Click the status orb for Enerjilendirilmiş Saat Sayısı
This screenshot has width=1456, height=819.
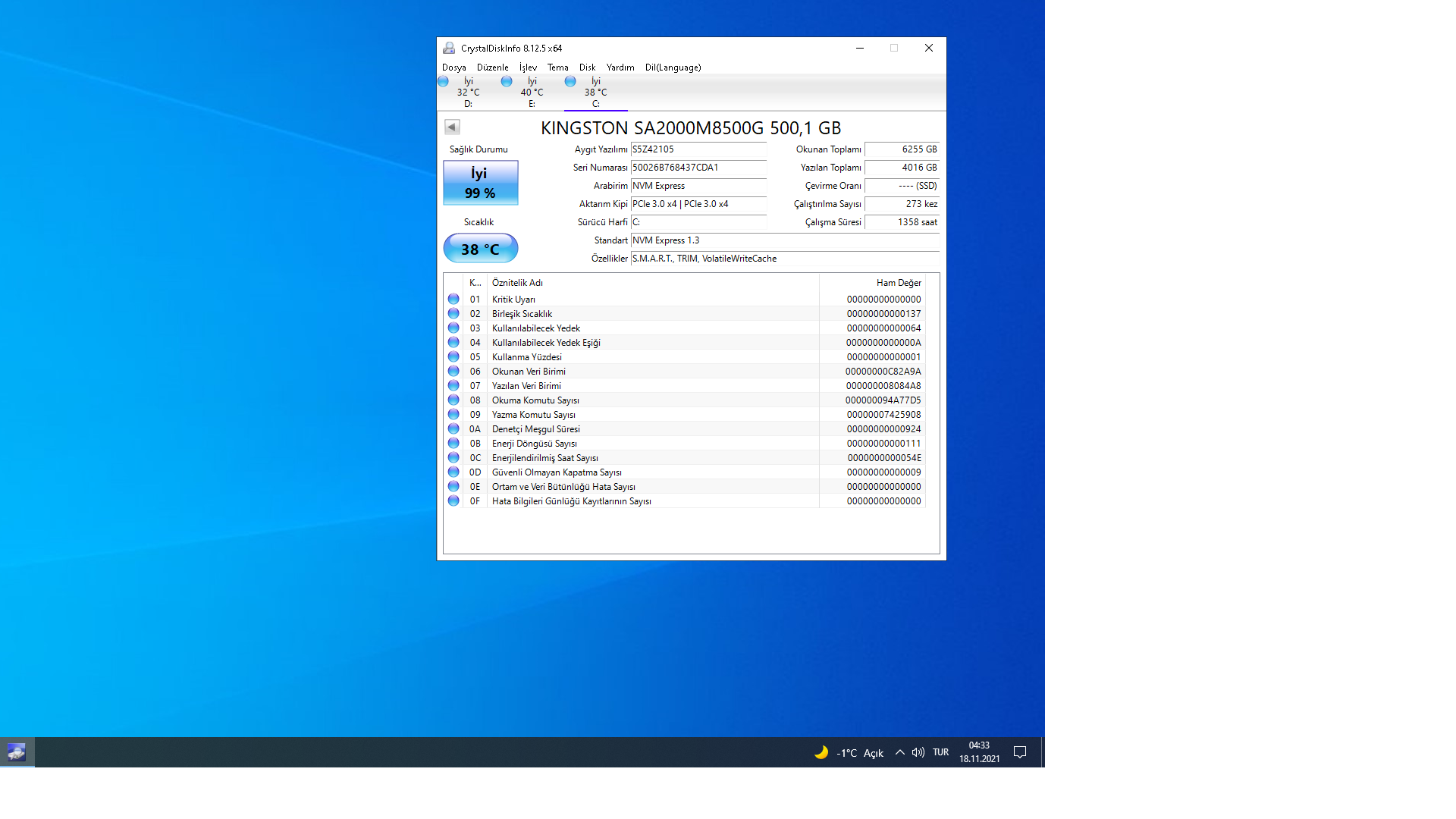453,457
